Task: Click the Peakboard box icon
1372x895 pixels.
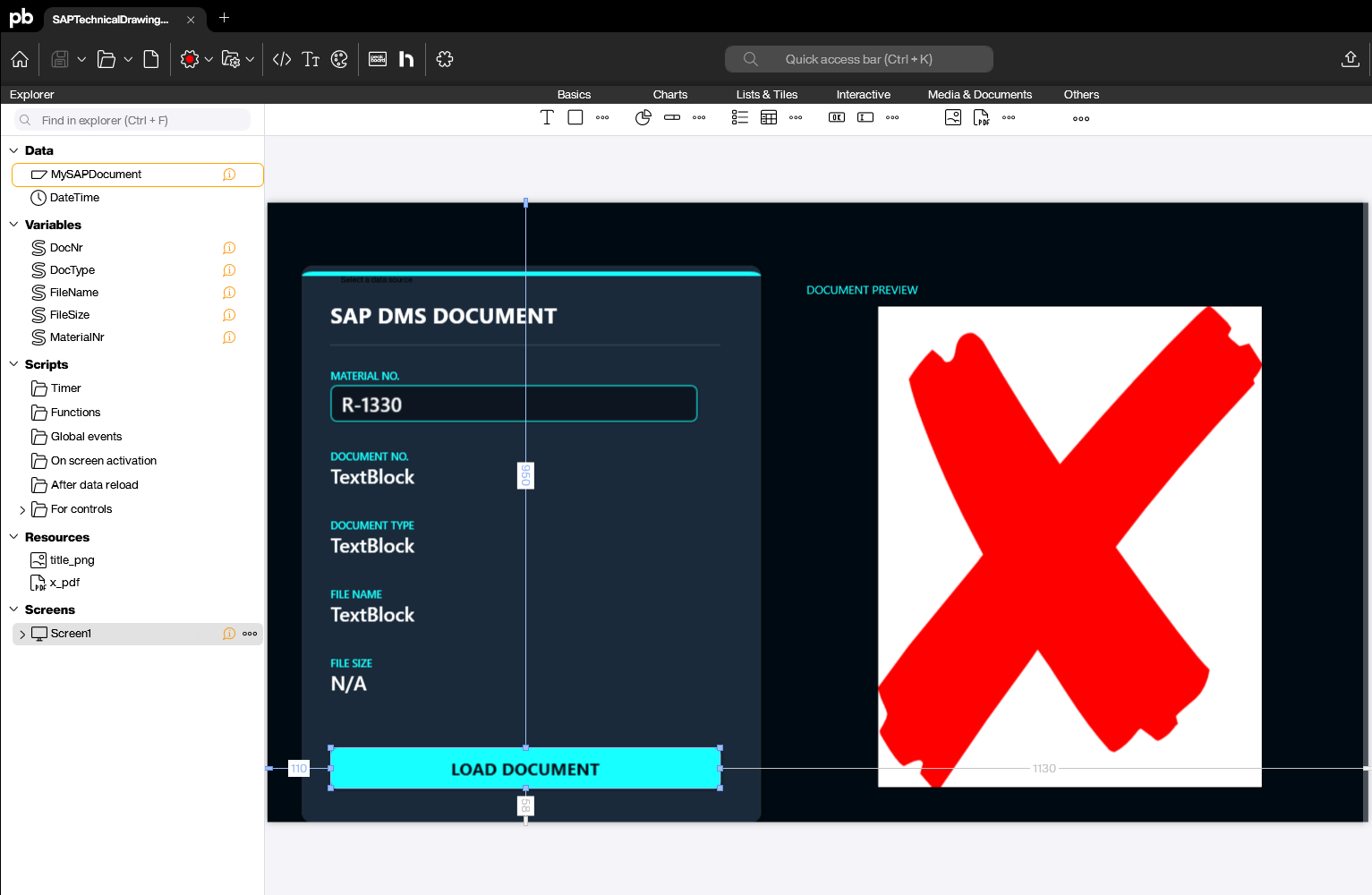Action: pos(378,59)
